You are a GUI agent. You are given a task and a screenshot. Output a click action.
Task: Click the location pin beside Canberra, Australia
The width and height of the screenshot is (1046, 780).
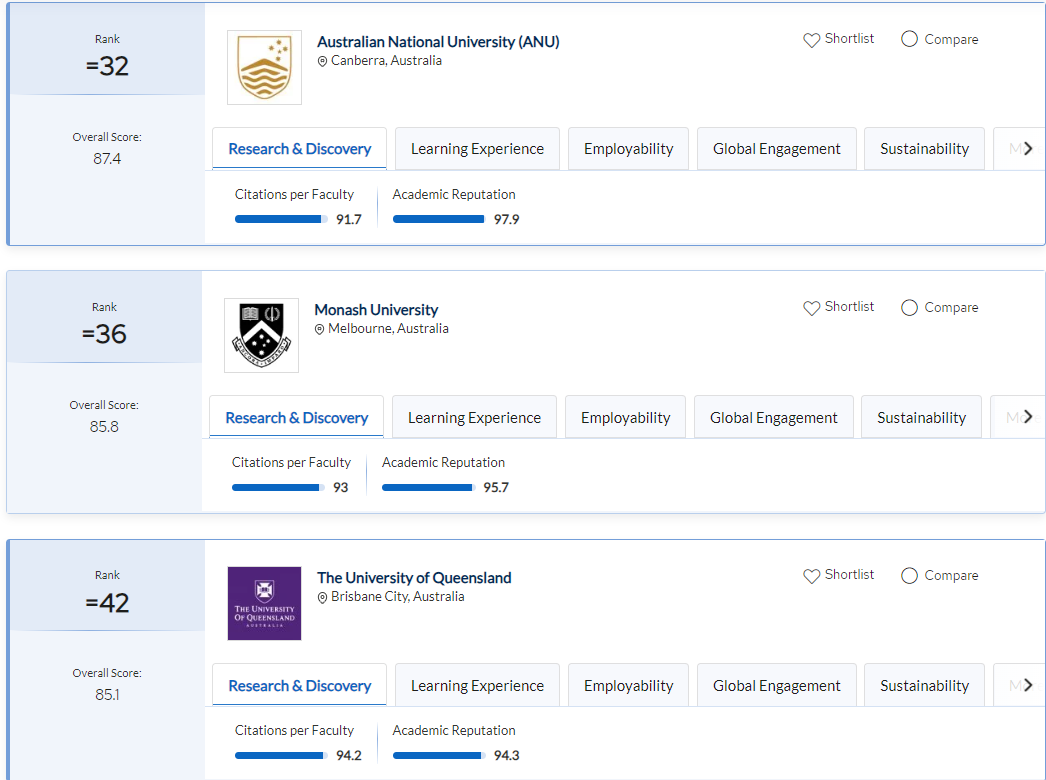[323, 61]
